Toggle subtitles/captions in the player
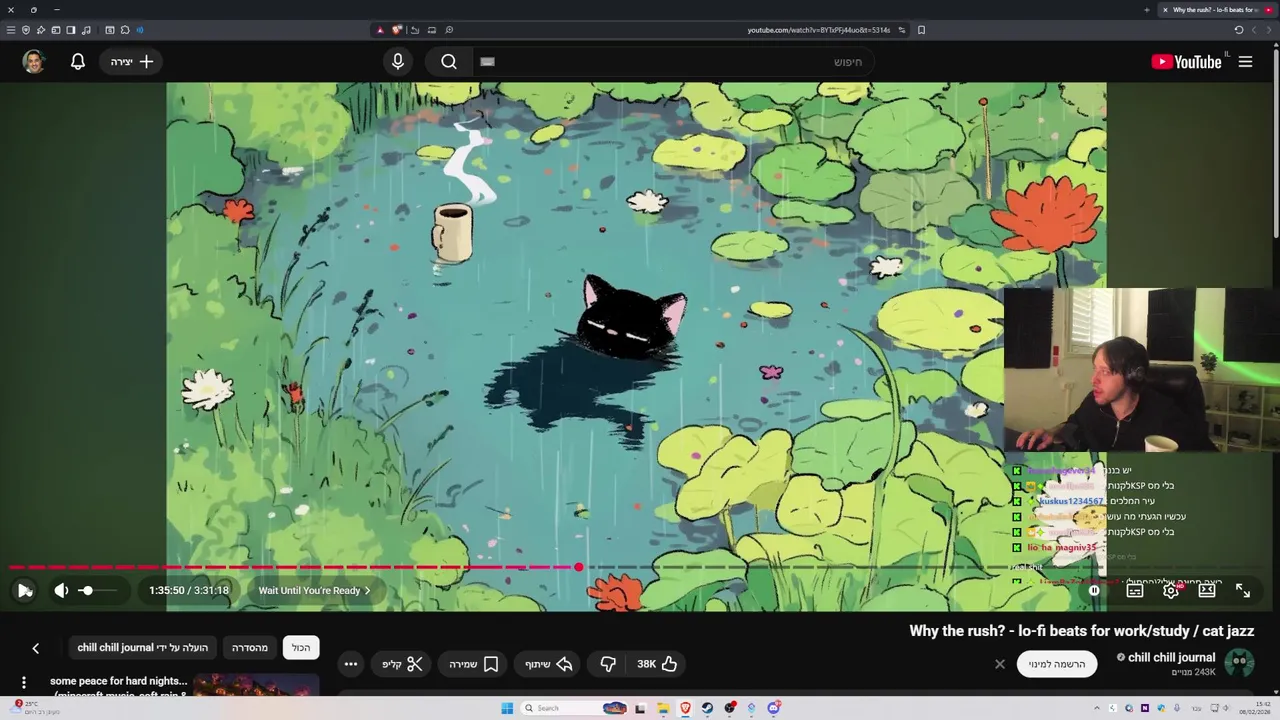Screen dimensions: 1280x720 (x=1134, y=591)
